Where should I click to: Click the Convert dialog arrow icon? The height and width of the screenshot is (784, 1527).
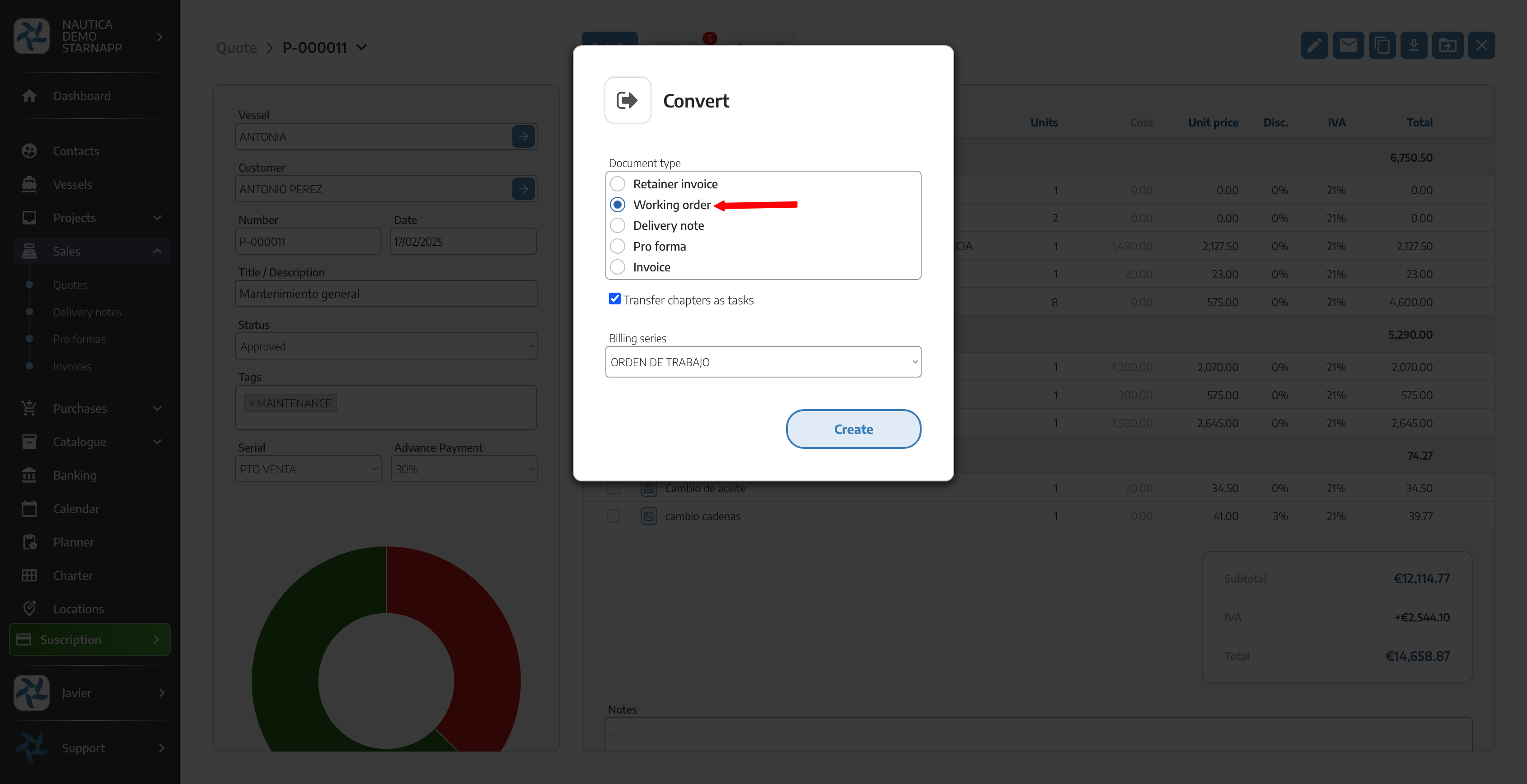(x=627, y=100)
